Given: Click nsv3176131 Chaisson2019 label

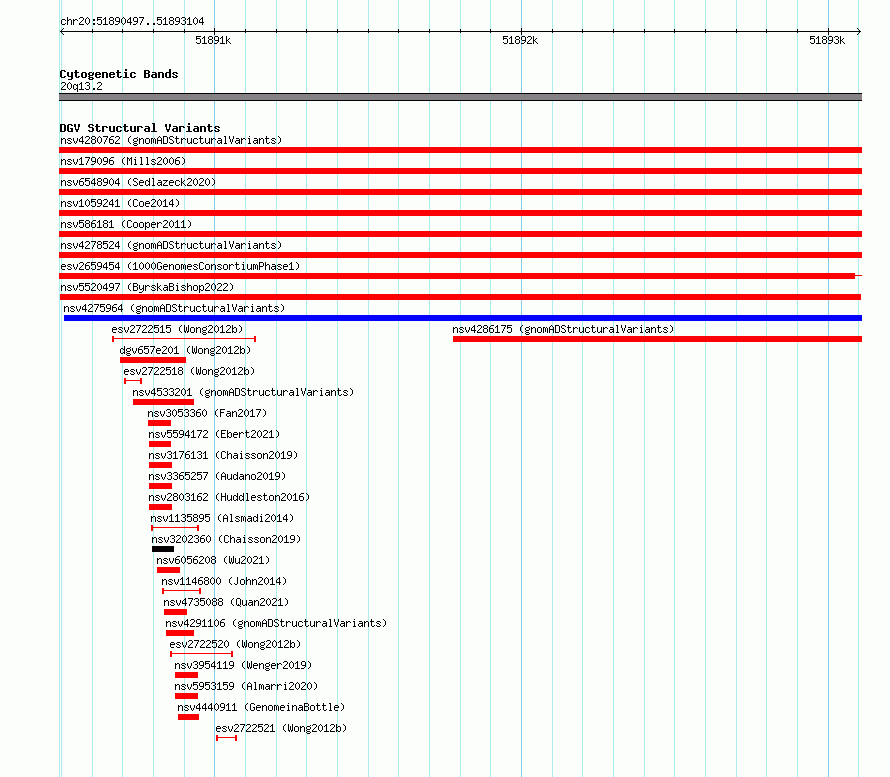Looking at the screenshot, I should 223,455.
